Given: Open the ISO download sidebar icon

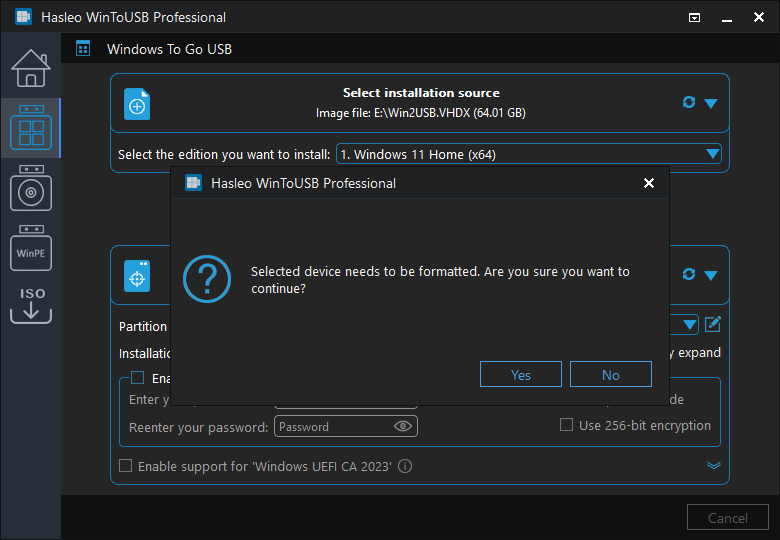Looking at the screenshot, I should pos(30,305).
